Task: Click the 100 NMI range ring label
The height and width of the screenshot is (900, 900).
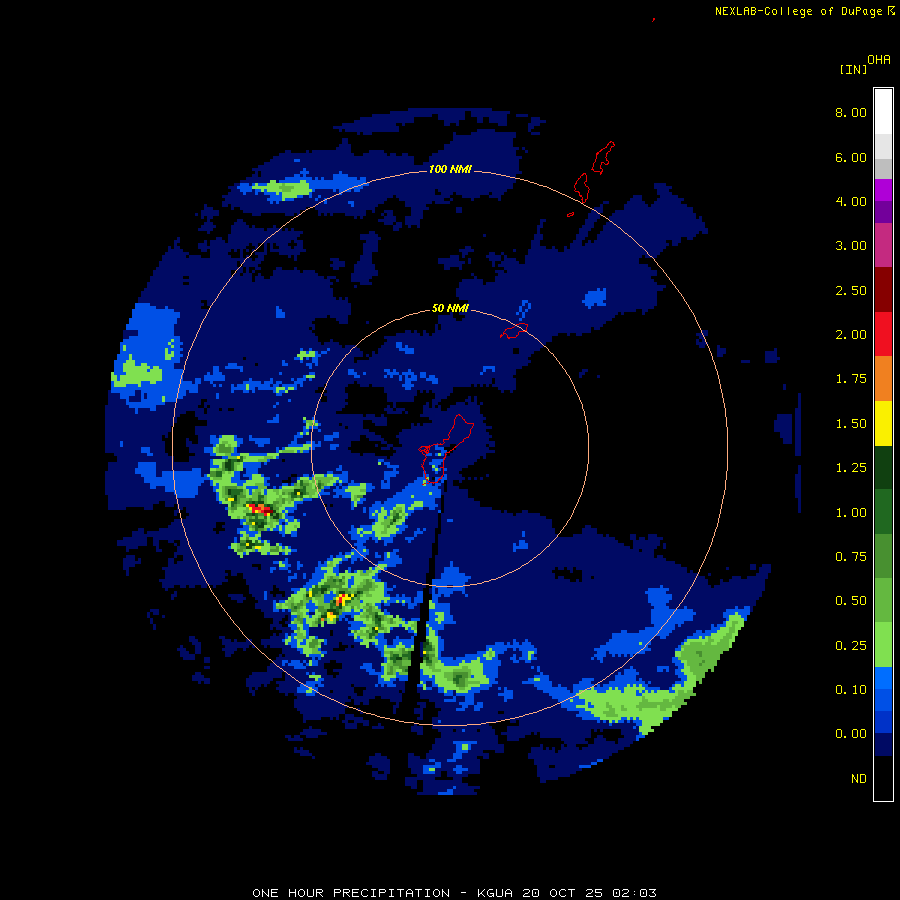Action: (450, 169)
